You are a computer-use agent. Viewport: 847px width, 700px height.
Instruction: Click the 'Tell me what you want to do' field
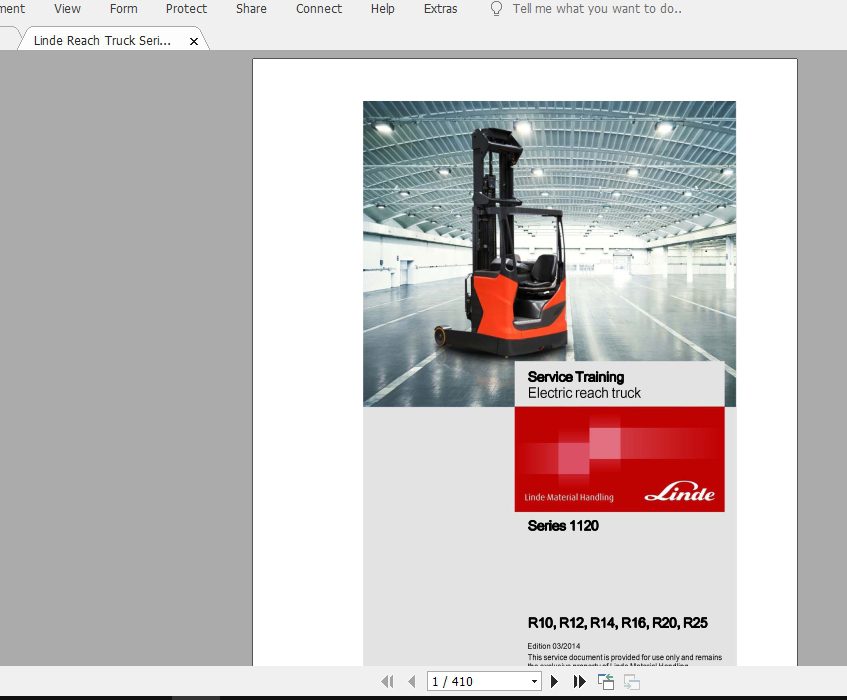tap(597, 9)
